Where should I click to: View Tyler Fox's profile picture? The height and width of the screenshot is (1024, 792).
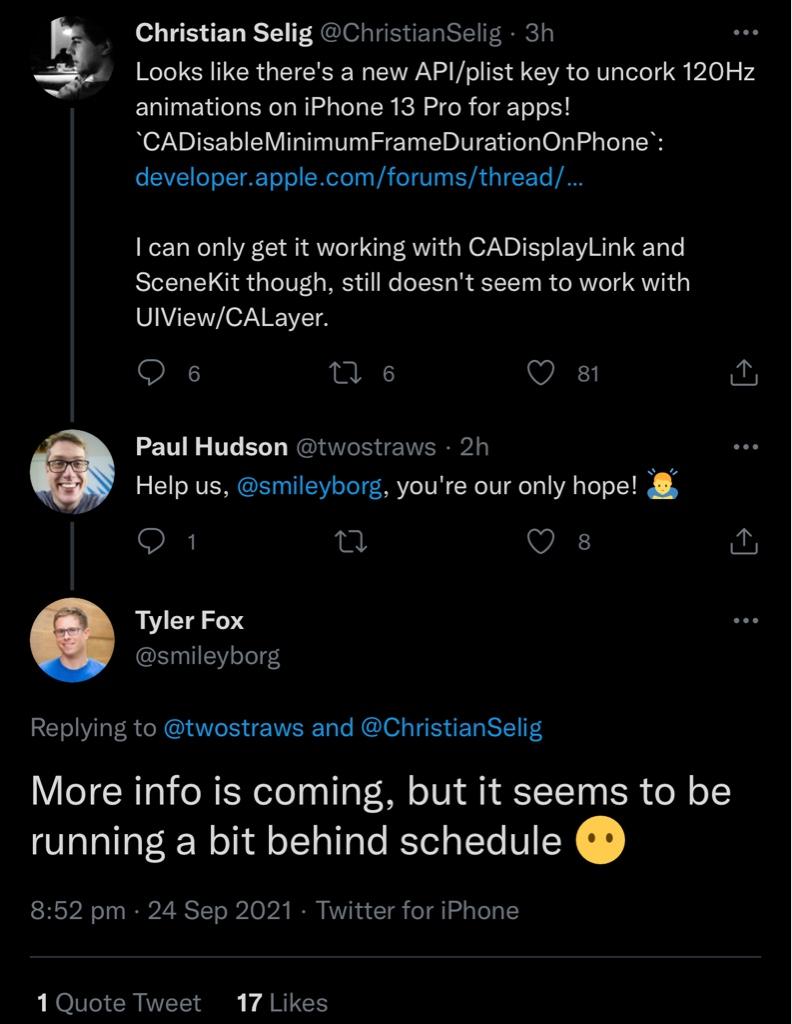(x=72, y=640)
